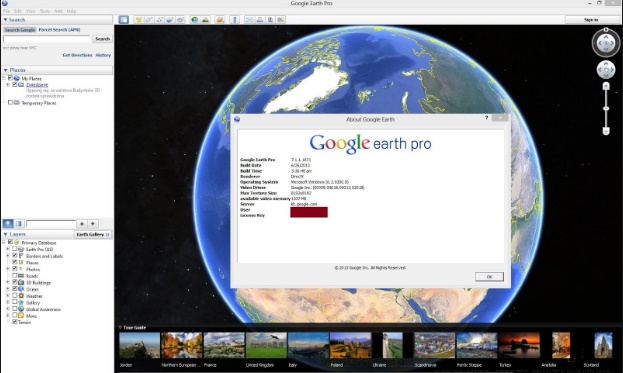Click the look-around compass control

606,43
